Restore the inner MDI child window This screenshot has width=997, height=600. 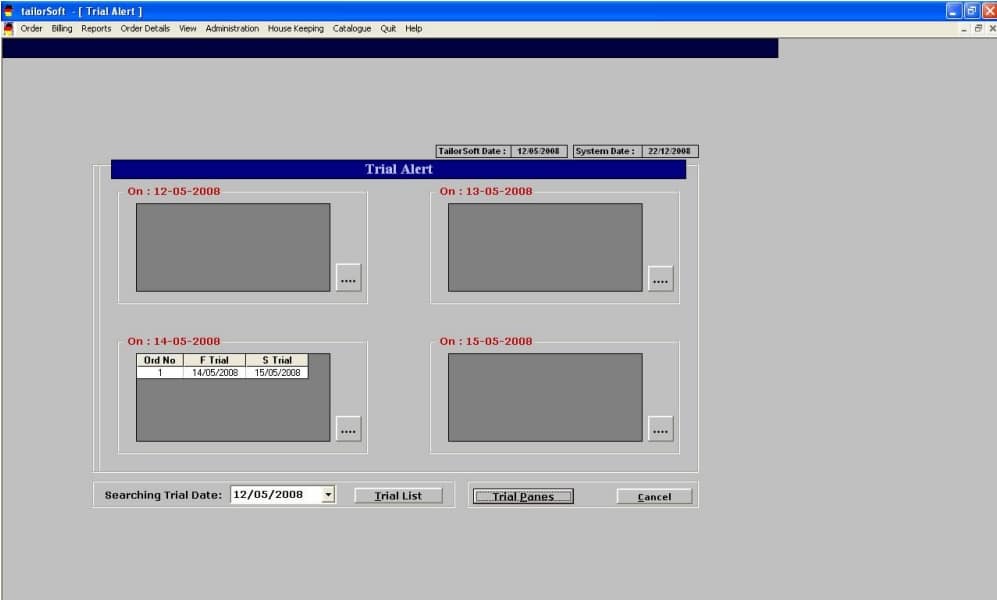coord(979,29)
